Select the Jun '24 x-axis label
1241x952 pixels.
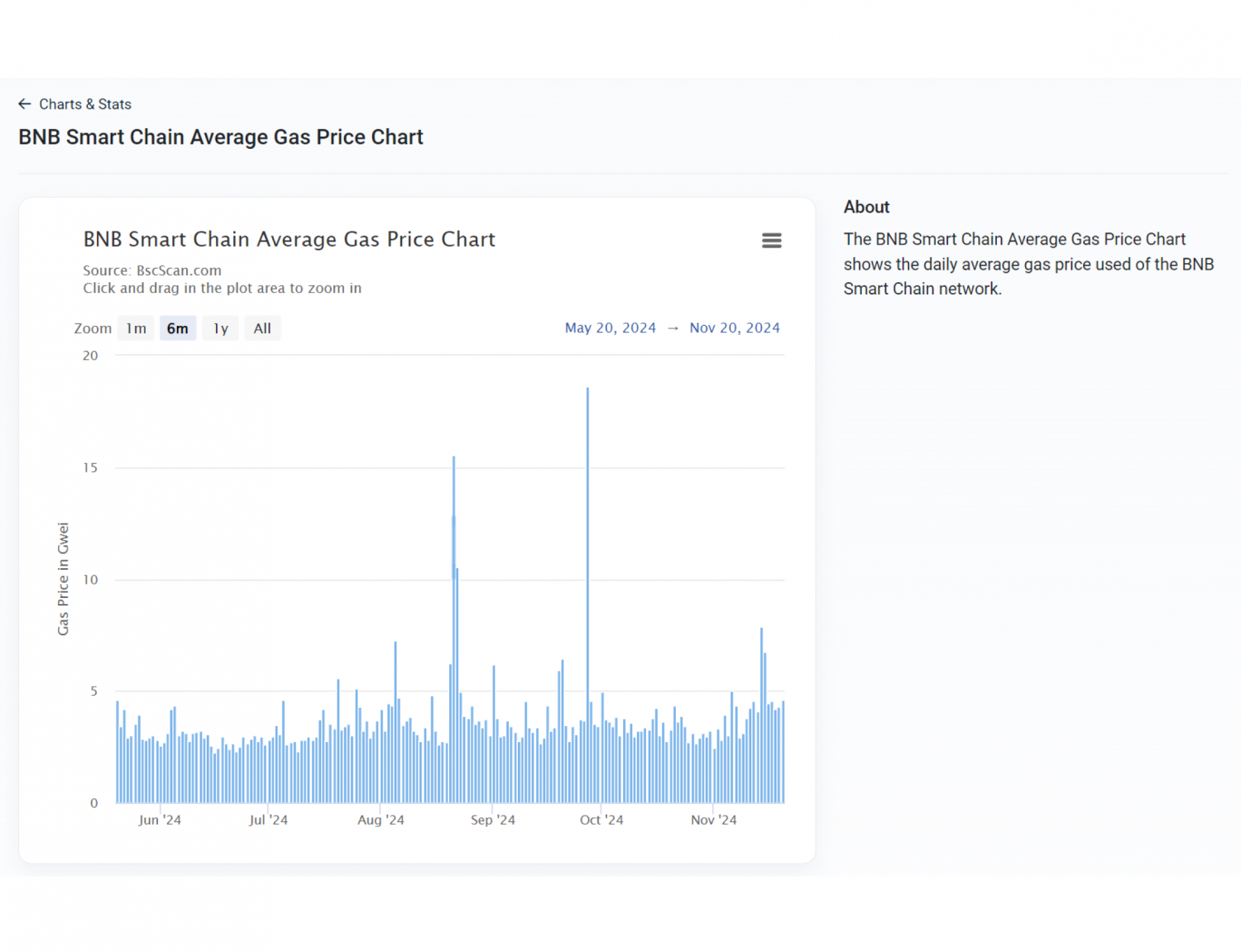point(160,820)
